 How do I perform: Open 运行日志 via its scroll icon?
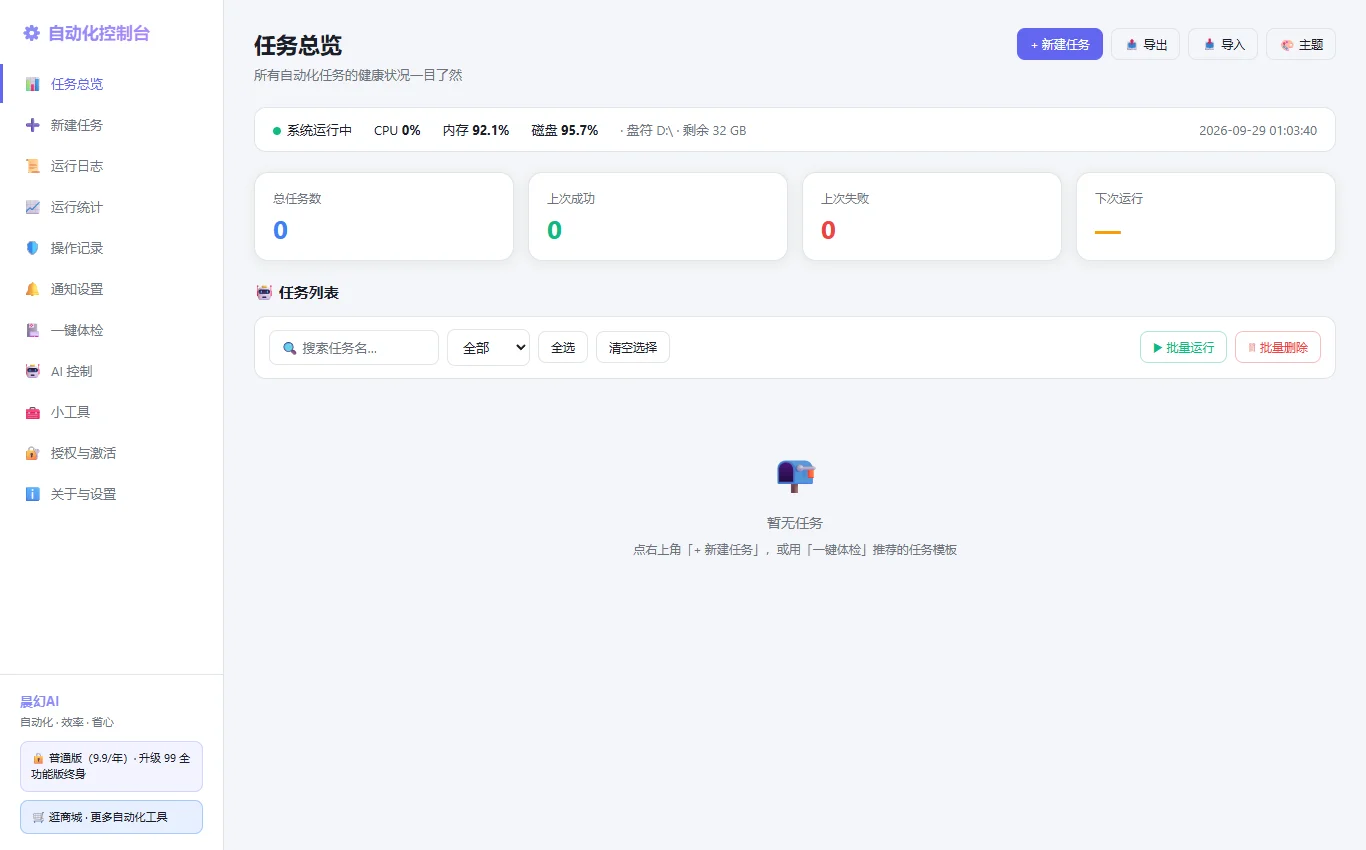point(33,166)
